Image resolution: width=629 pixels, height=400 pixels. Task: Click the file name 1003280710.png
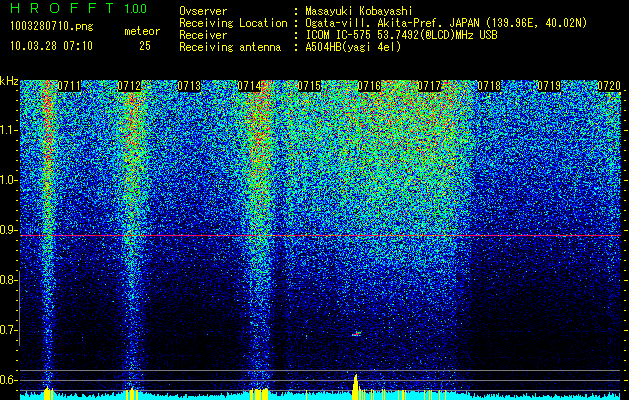(52, 27)
